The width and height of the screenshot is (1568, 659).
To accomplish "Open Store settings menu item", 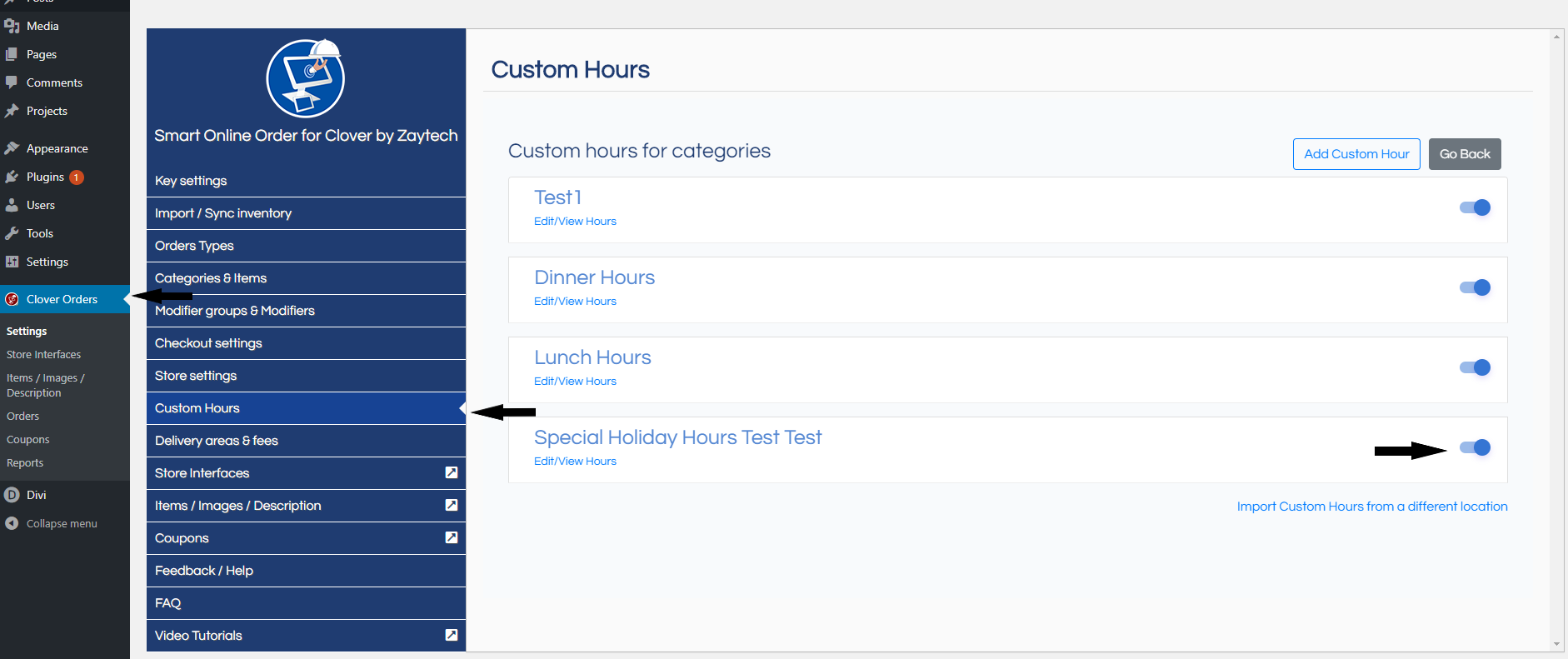I will point(306,376).
